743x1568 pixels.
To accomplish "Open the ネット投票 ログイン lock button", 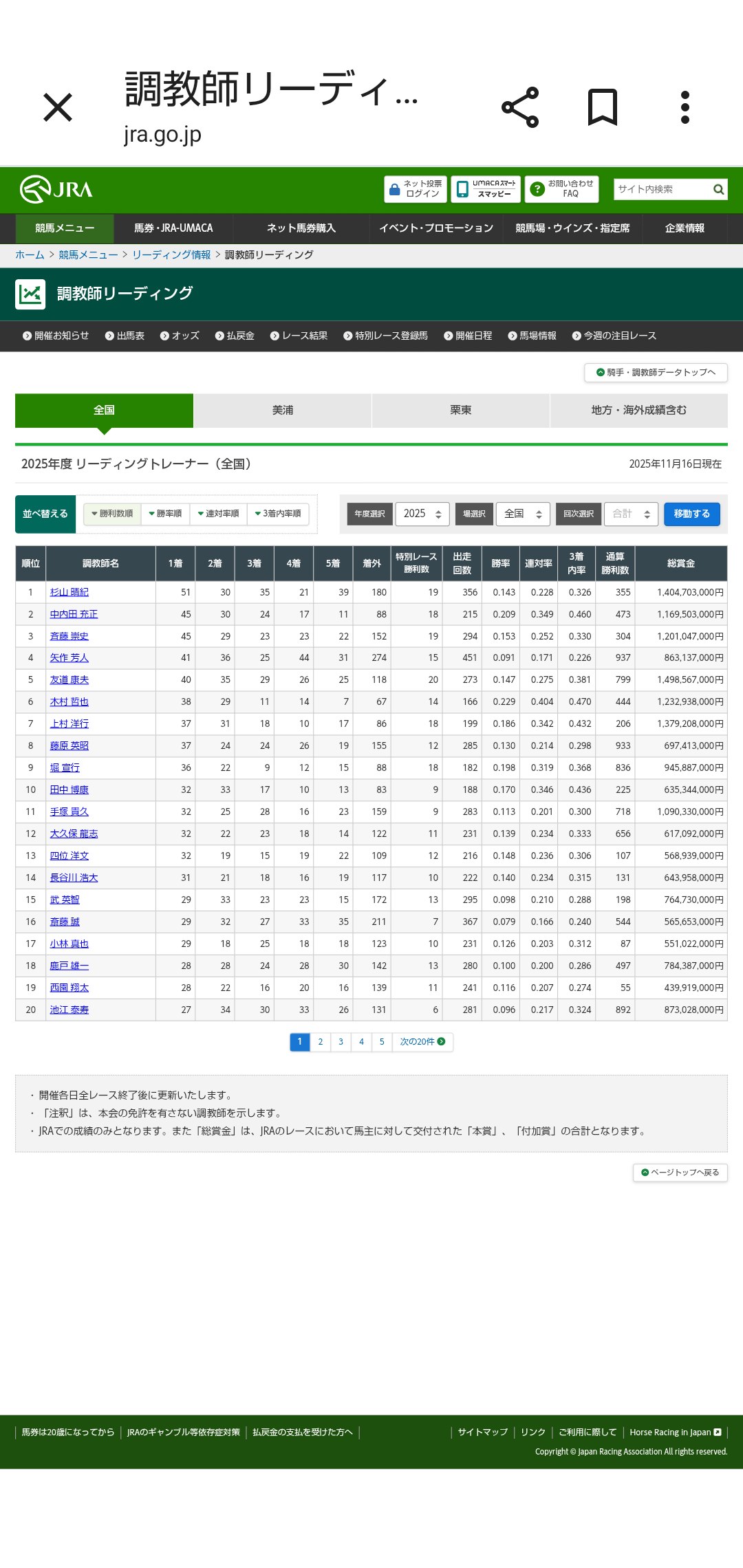I will 416,189.
